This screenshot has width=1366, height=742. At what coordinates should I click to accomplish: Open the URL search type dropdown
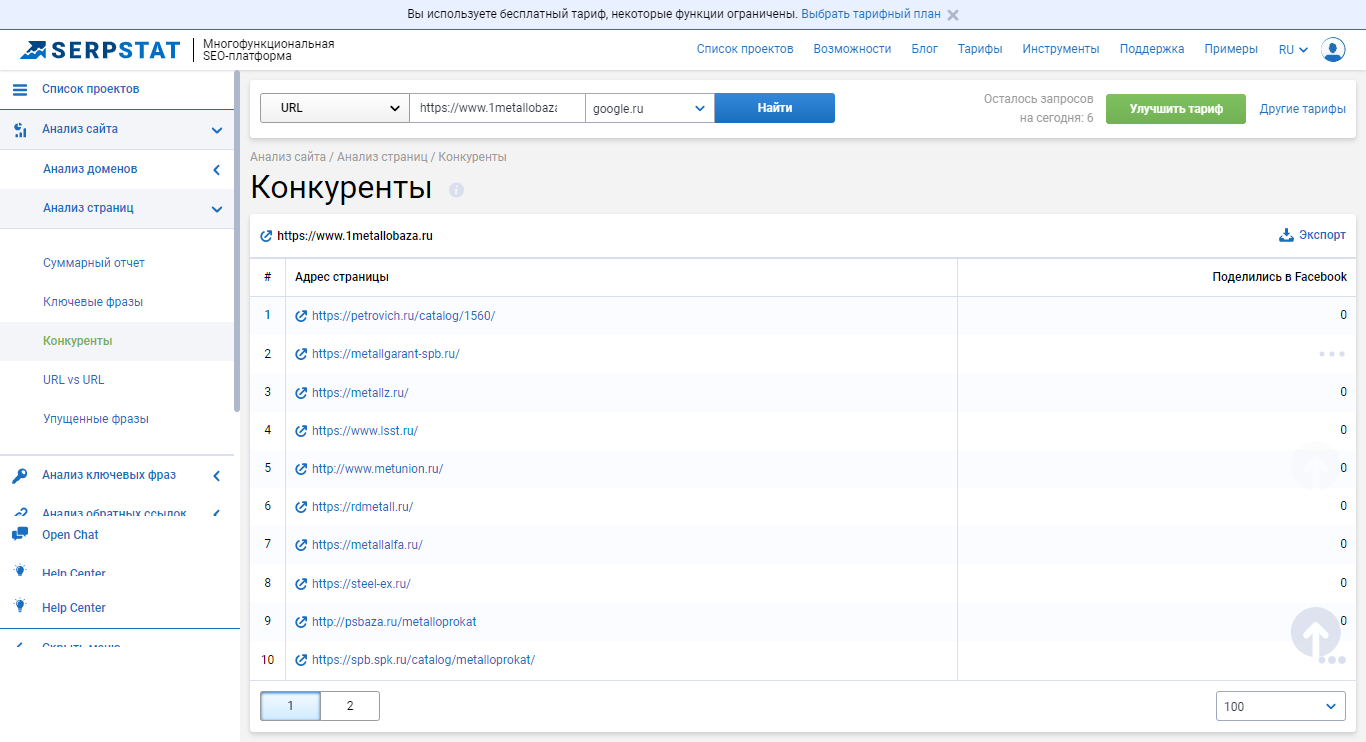coord(335,108)
